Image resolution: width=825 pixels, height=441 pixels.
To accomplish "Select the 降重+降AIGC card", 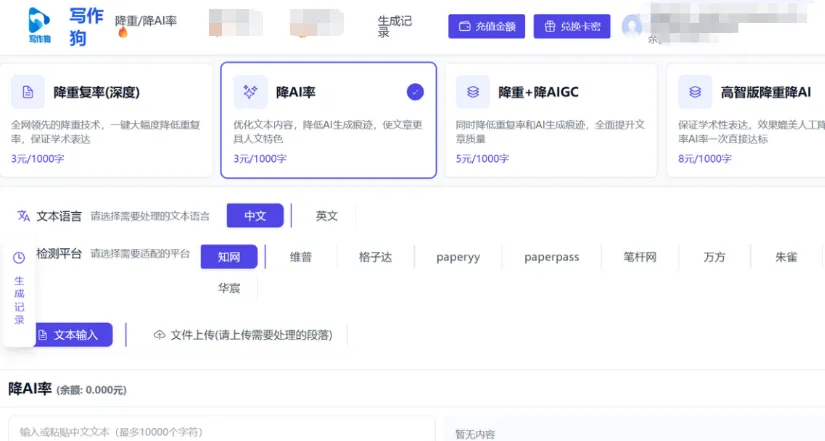I will 551,120.
